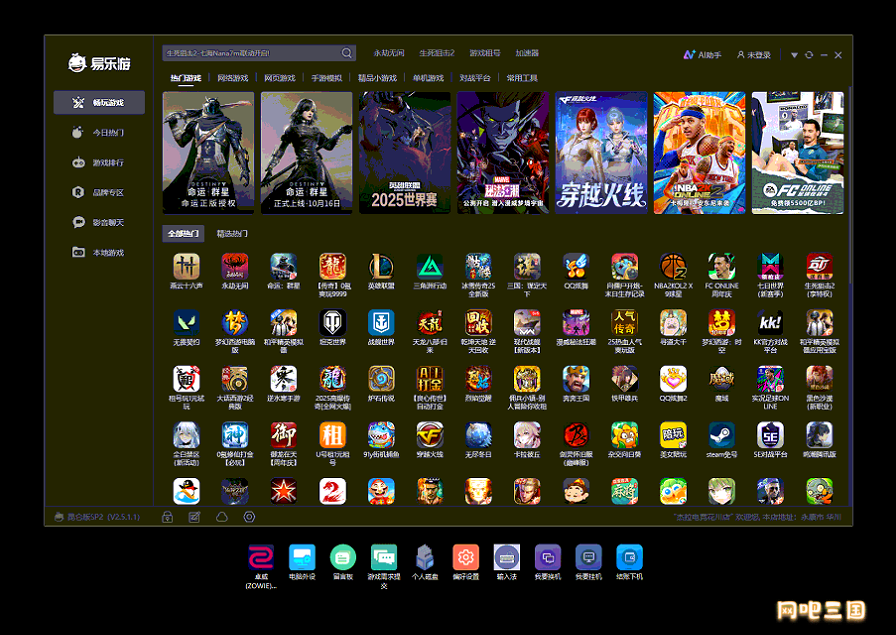This screenshot has width=896, height=635.
Task: Open the 炉石传说 game icon
Action: coord(381,378)
